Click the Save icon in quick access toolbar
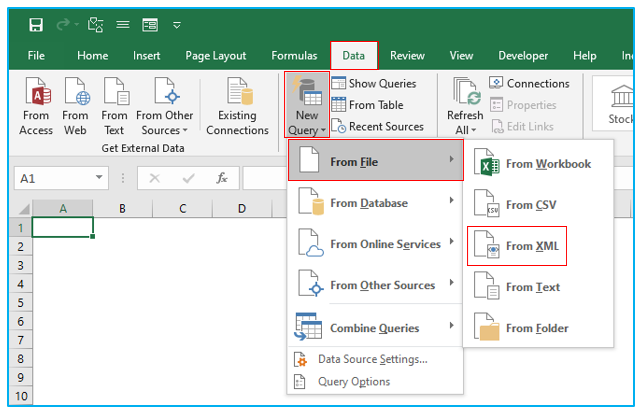The image size is (643, 416). (x=36, y=25)
